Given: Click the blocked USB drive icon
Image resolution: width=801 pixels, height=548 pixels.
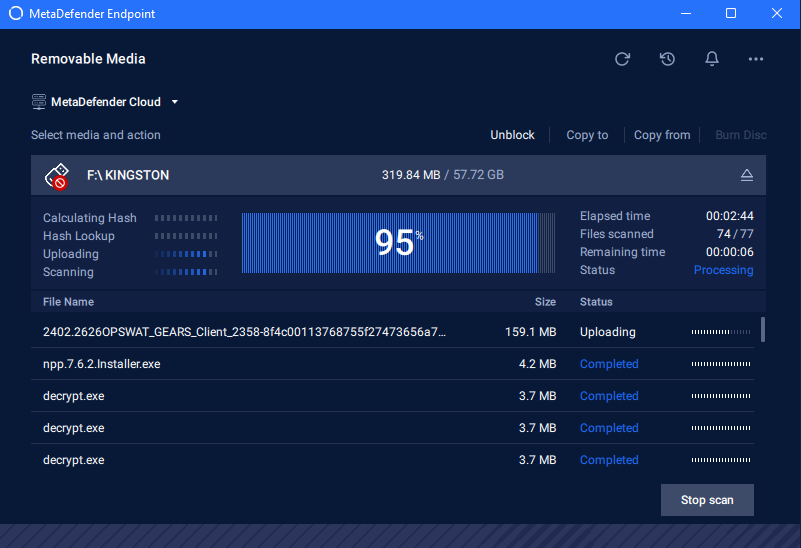Looking at the screenshot, I should pos(57,176).
